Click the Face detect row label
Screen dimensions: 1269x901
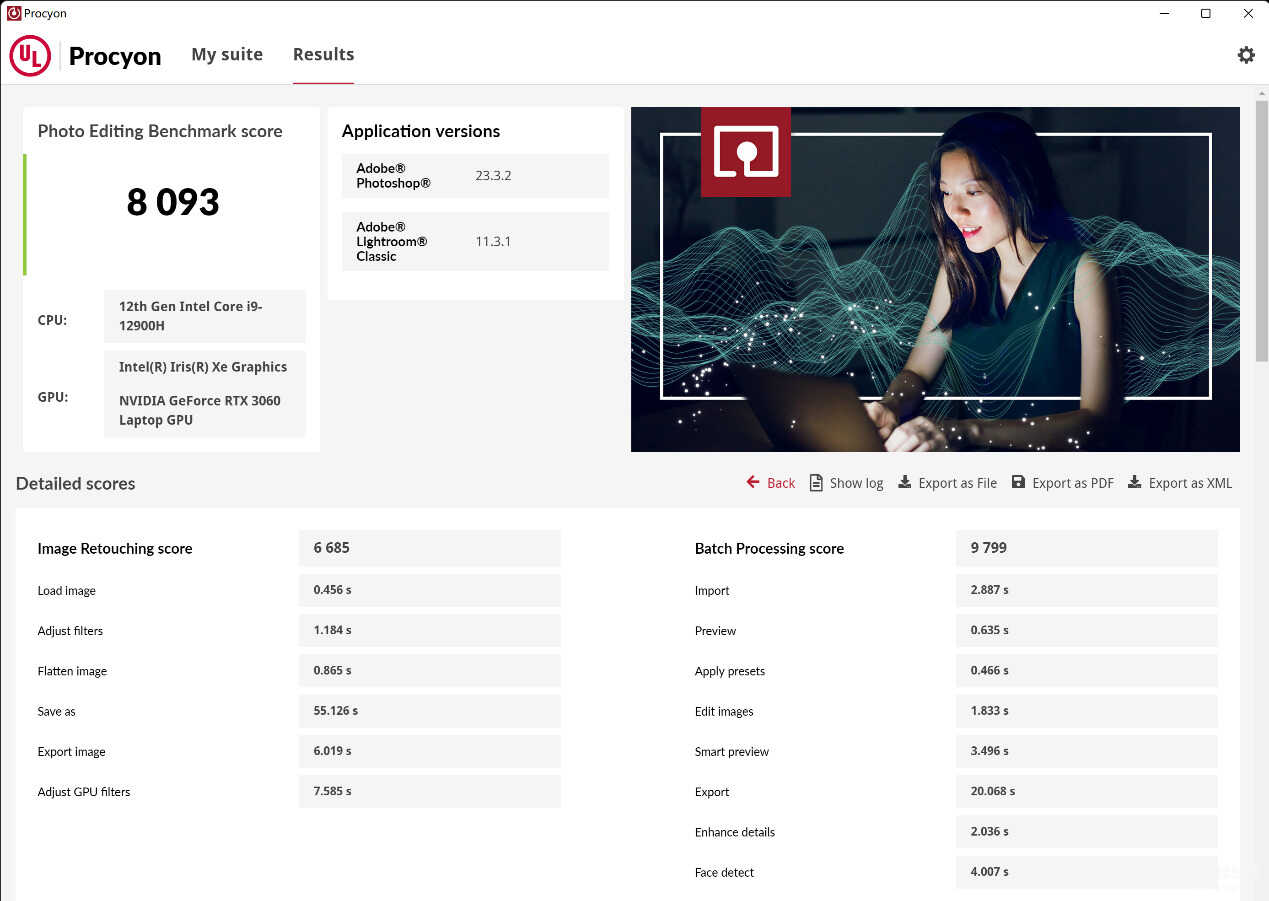pos(725,873)
